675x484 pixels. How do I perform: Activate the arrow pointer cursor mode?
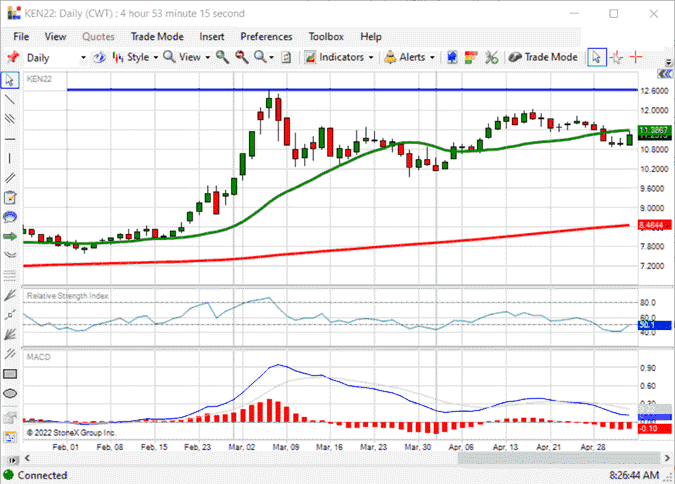click(597, 57)
